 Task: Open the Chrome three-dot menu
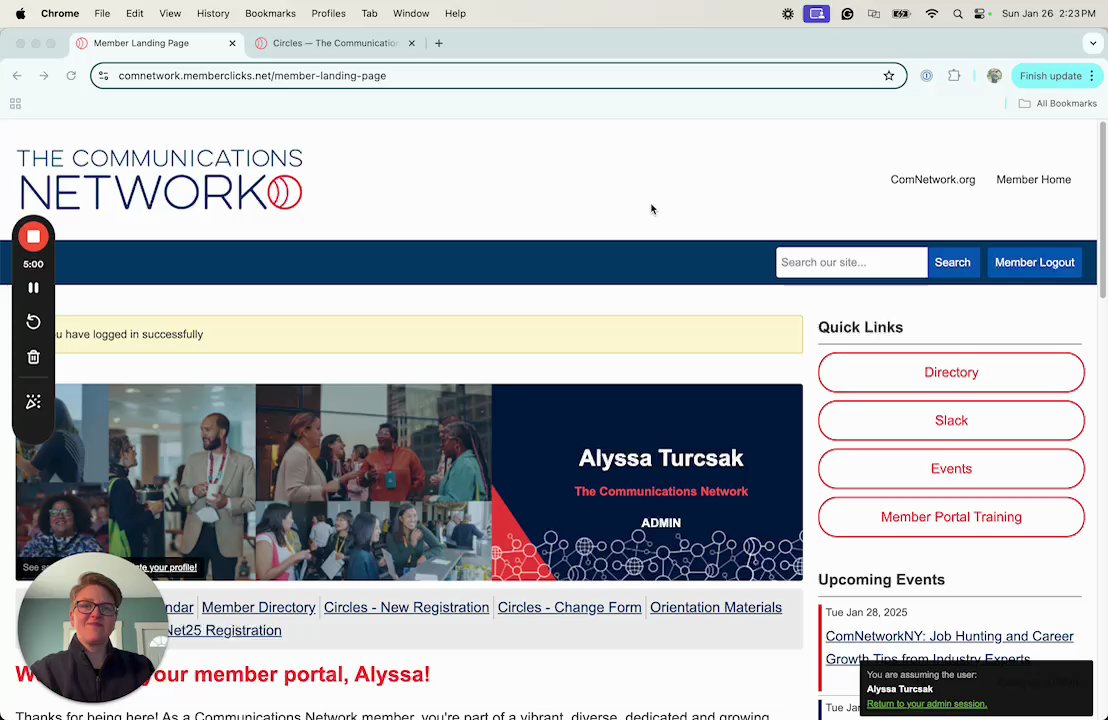(x=1092, y=76)
